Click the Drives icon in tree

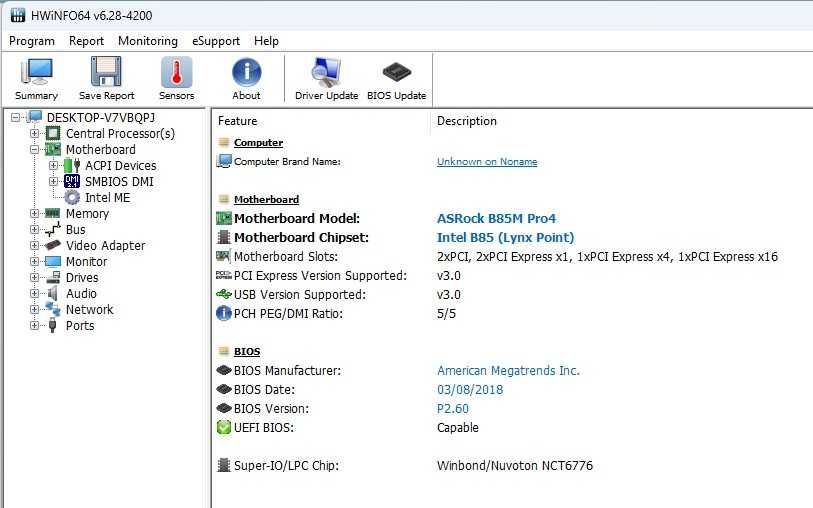pyautogui.click(x=52, y=277)
